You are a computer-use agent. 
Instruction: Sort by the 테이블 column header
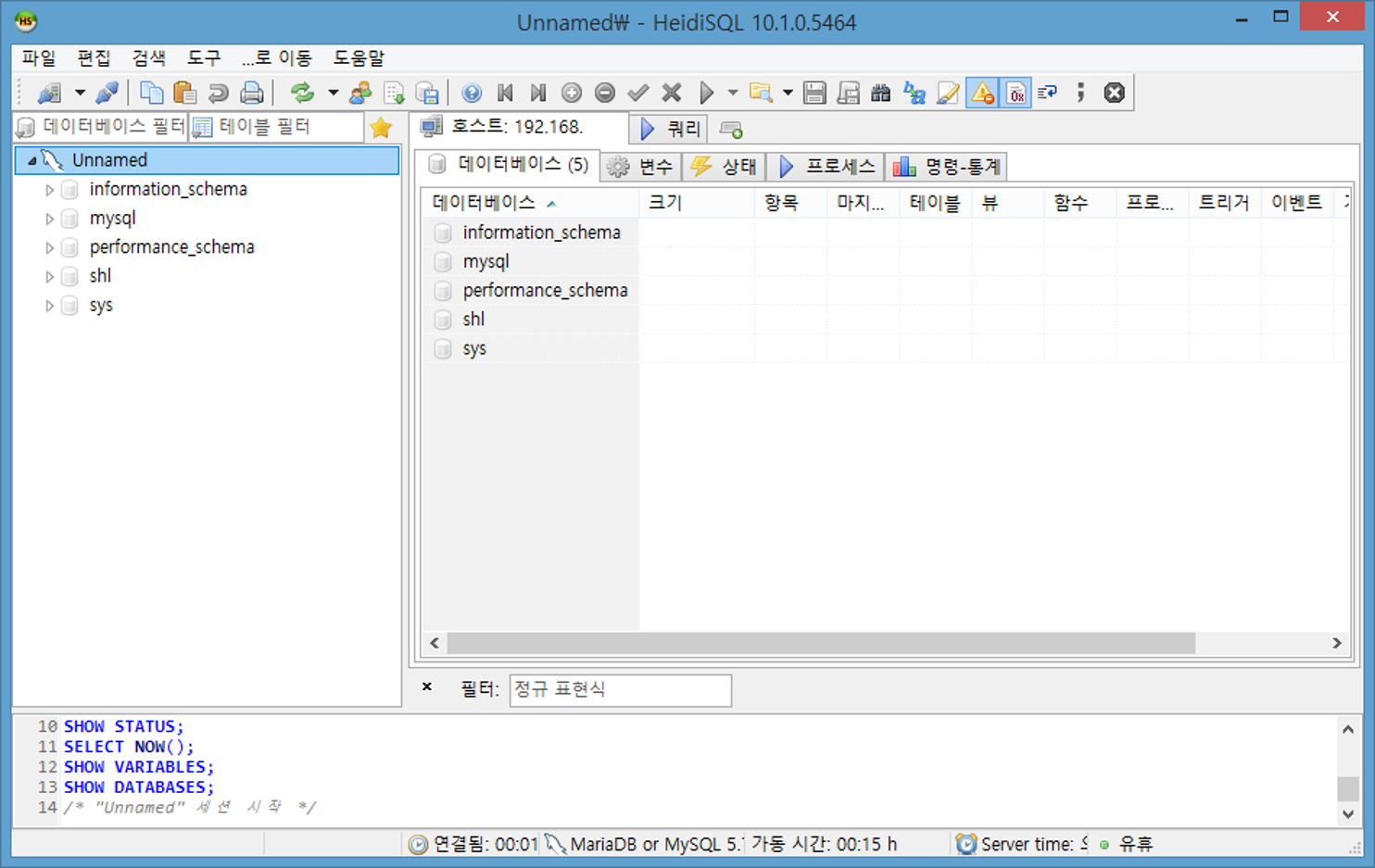[x=935, y=203]
